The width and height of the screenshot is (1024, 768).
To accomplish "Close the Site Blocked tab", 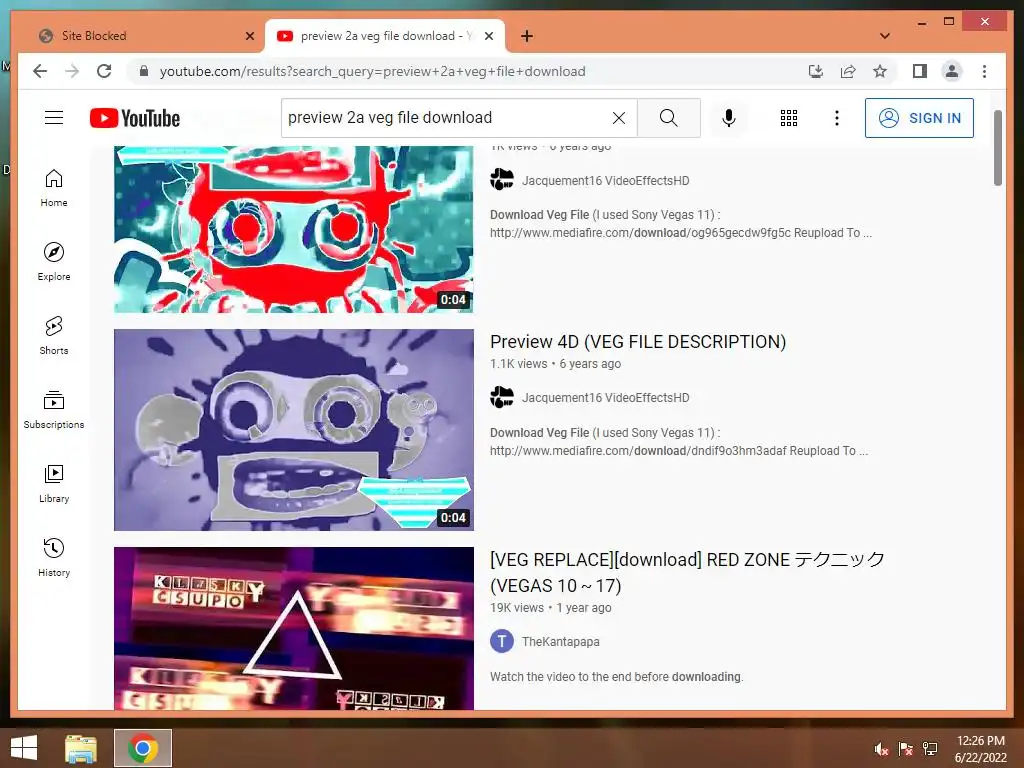I will 249,36.
